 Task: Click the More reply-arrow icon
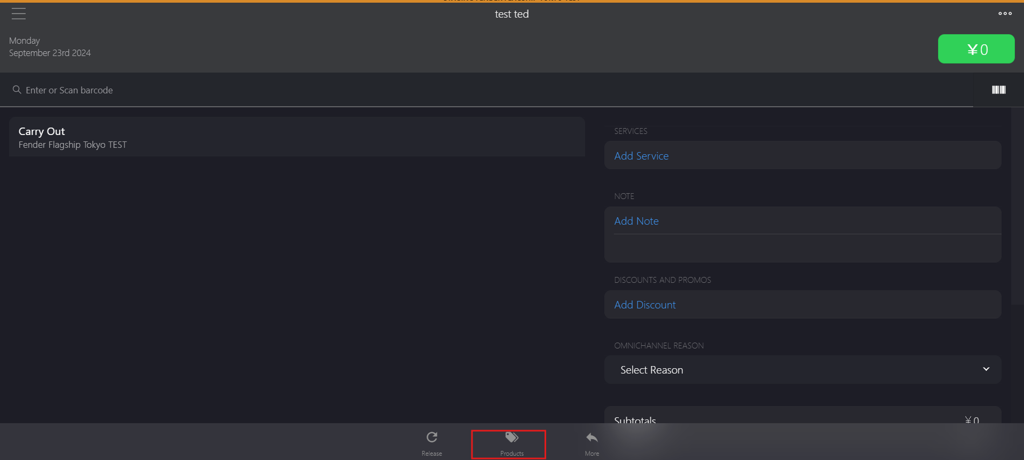point(592,438)
